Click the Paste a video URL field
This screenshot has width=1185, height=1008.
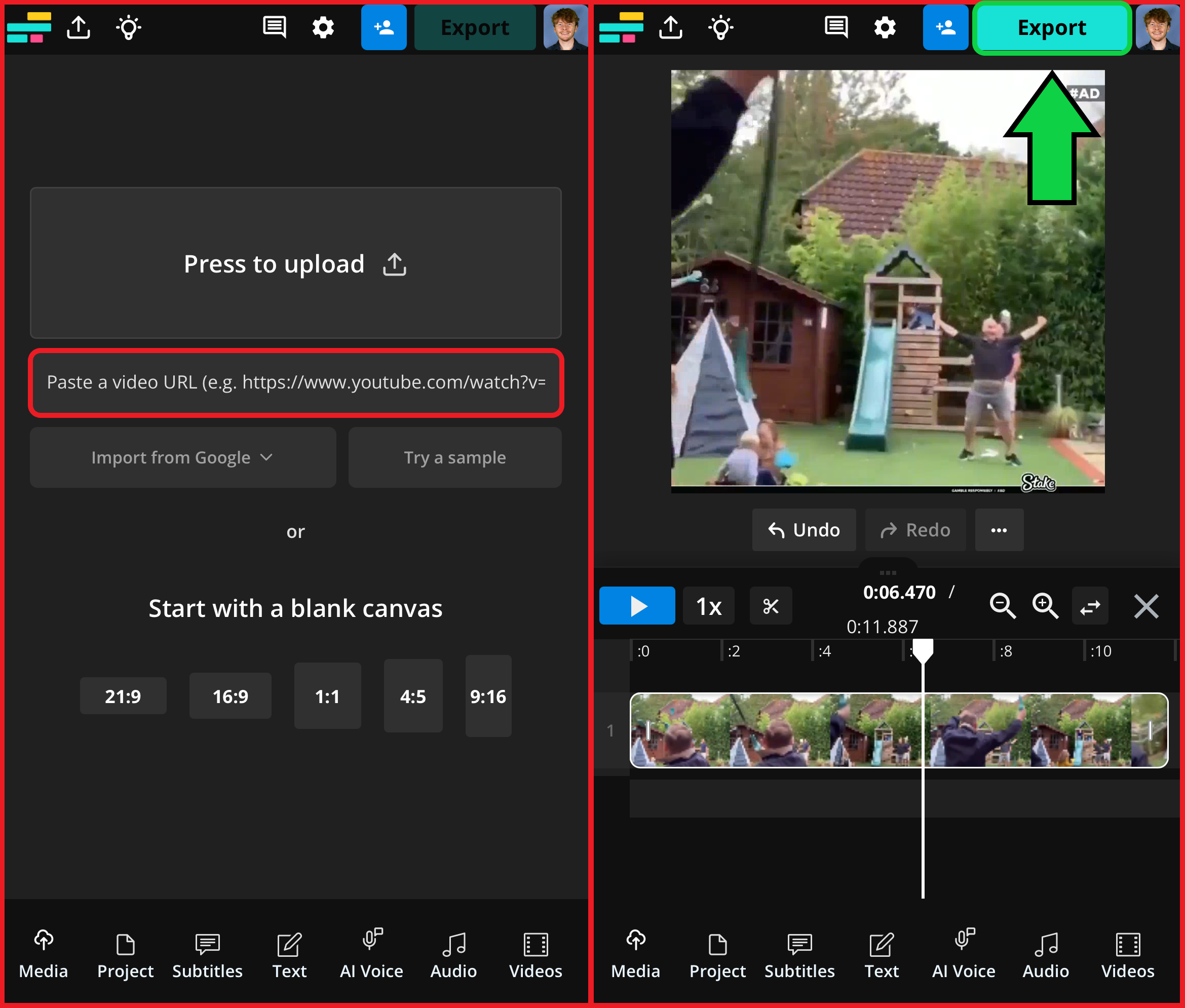(x=296, y=382)
